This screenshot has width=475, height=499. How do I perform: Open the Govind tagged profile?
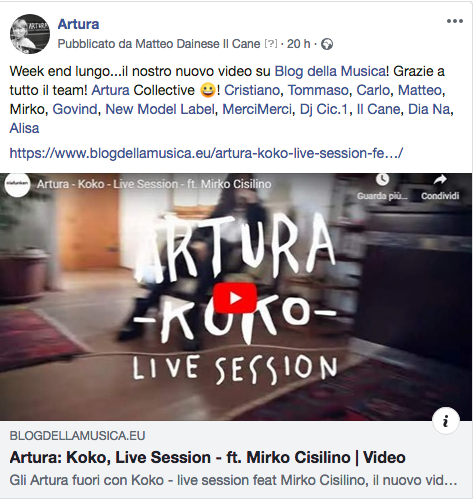[x=75, y=109]
